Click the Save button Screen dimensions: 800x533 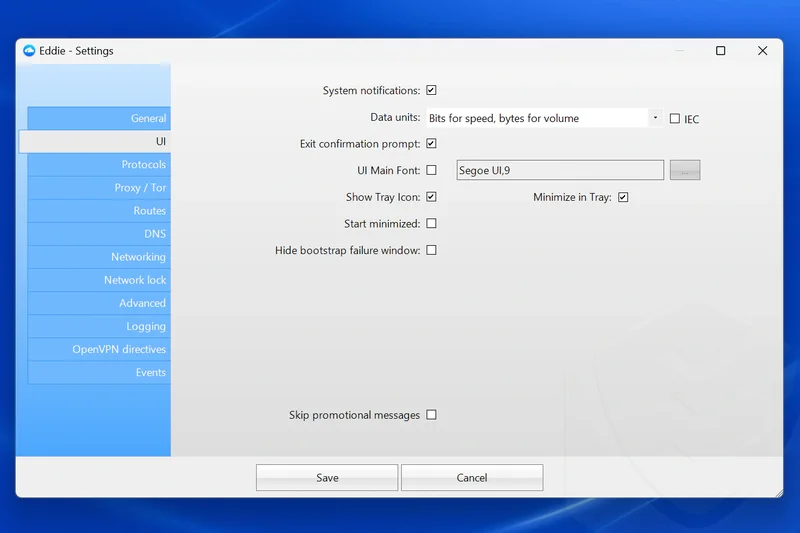[327, 478]
